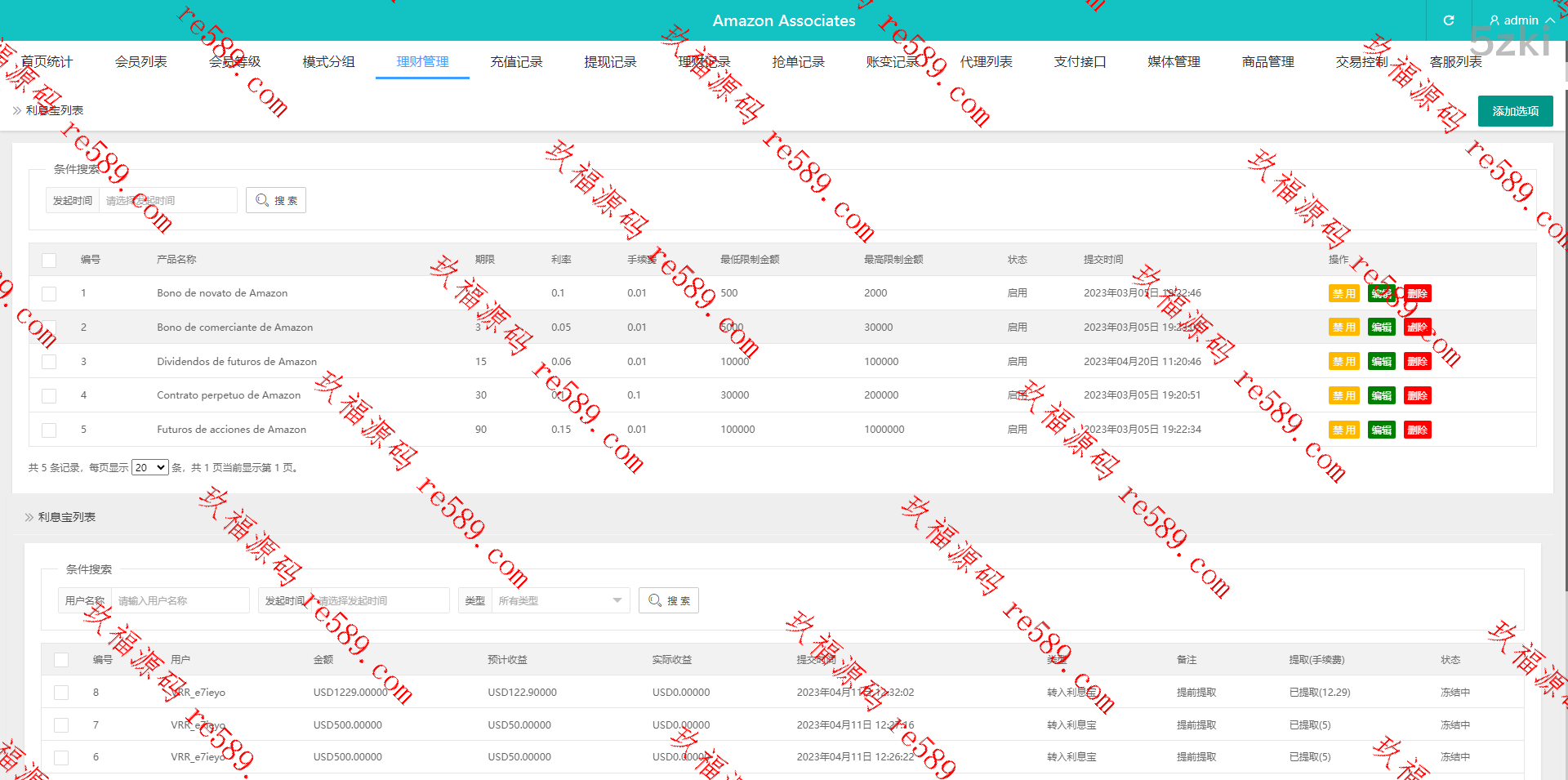
Task: Open the 会员列表 menu tab
Action: click(x=140, y=62)
